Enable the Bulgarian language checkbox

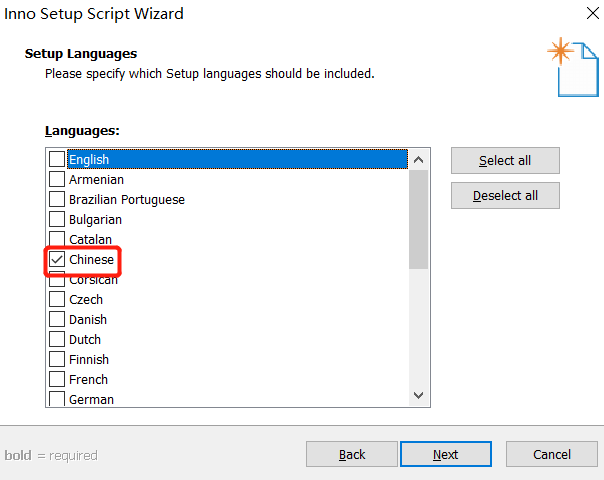(x=58, y=219)
